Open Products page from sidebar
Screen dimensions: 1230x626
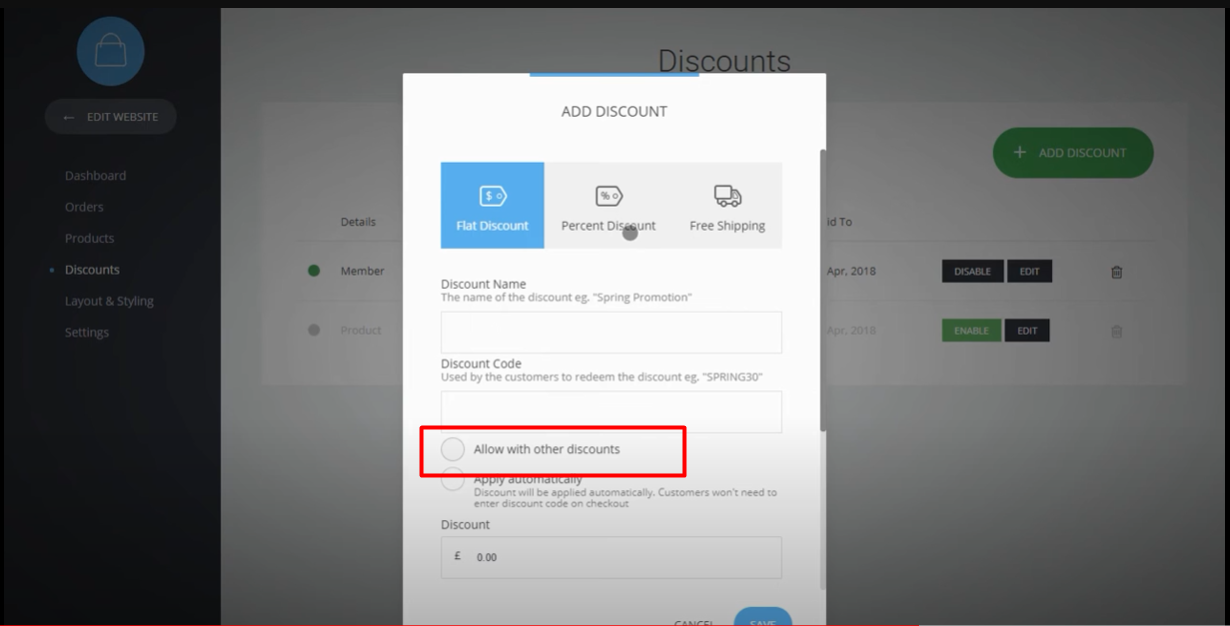[89, 238]
